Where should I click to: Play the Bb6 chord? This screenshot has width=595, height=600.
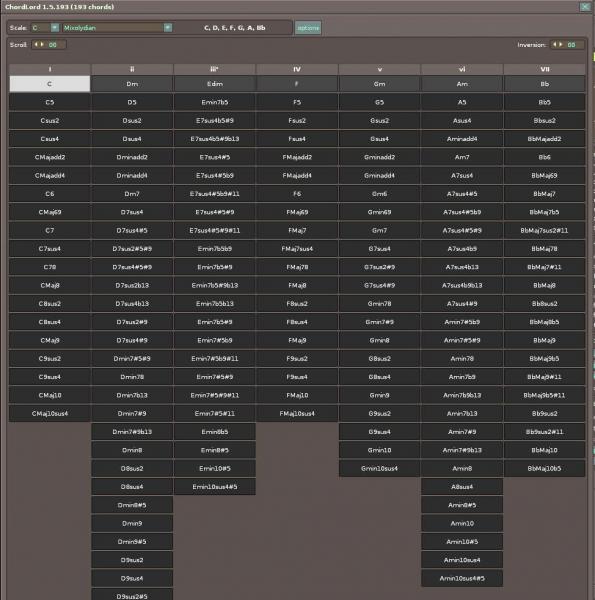[544, 157]
